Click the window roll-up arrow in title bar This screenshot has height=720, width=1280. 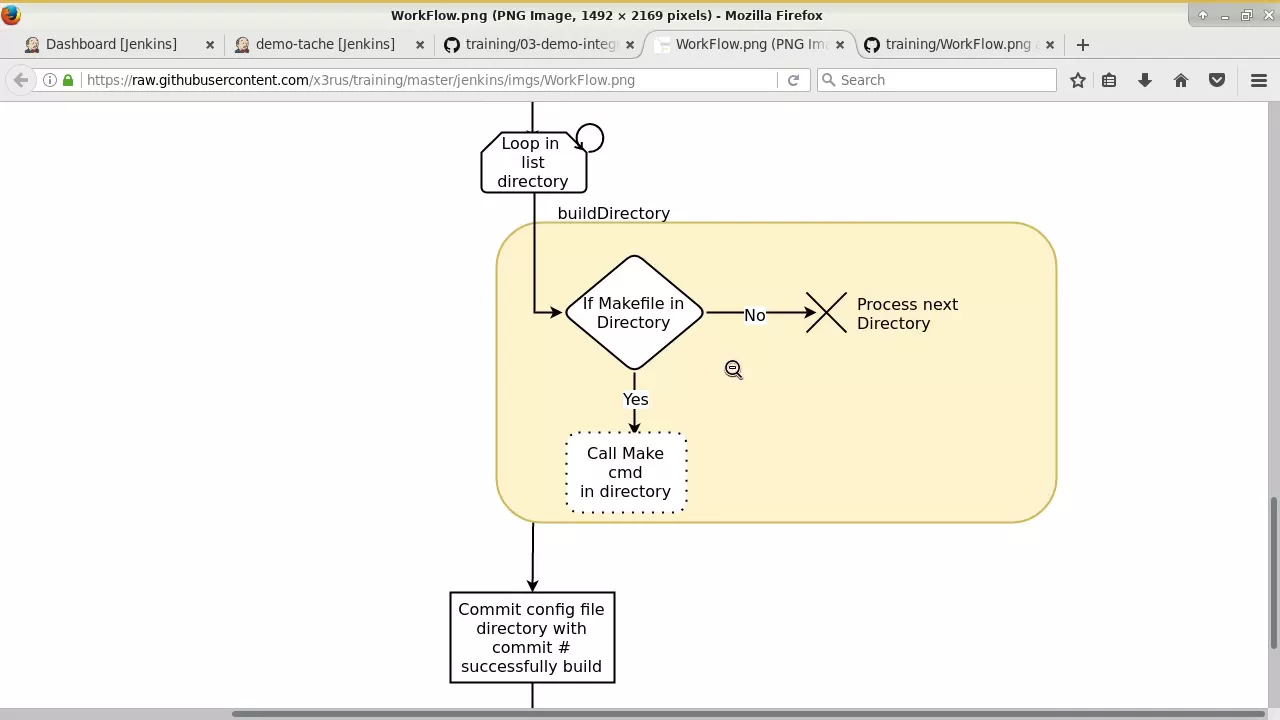coord(1203,15)
